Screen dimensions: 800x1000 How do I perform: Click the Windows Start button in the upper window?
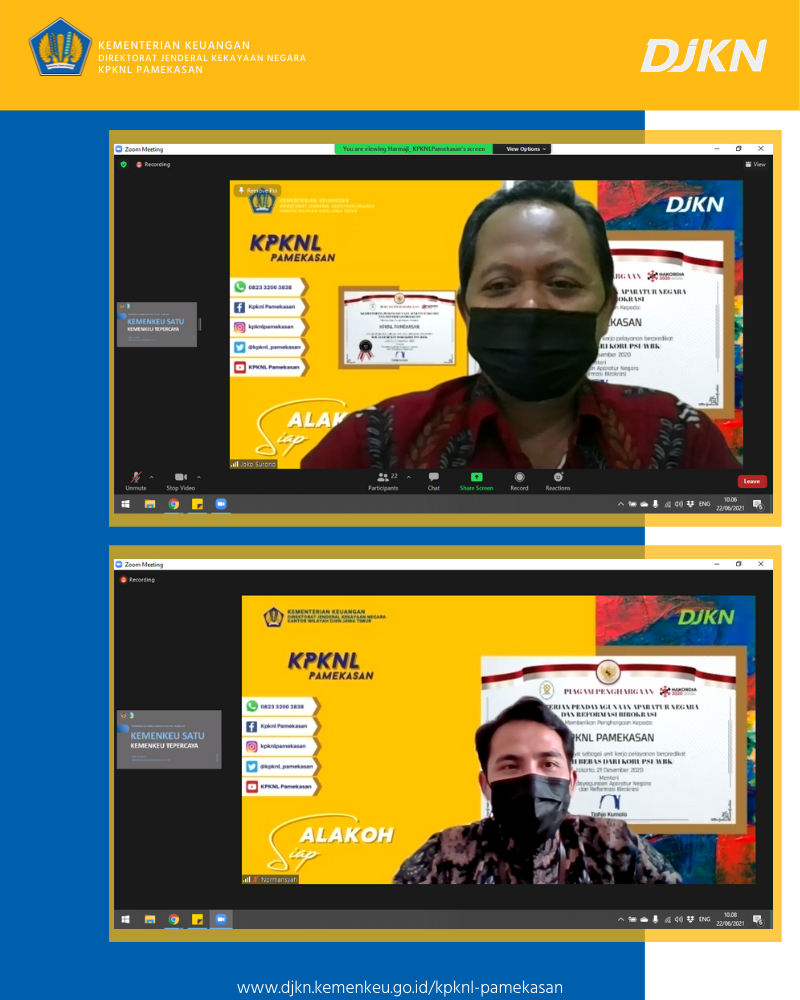click(126, 504)
